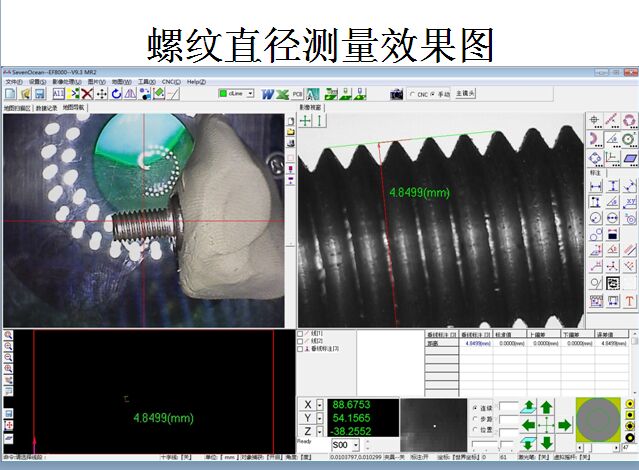Move stage with green left arrow
Image resolution: width=639 pixels, height=470 pixels.
point(529,426)
